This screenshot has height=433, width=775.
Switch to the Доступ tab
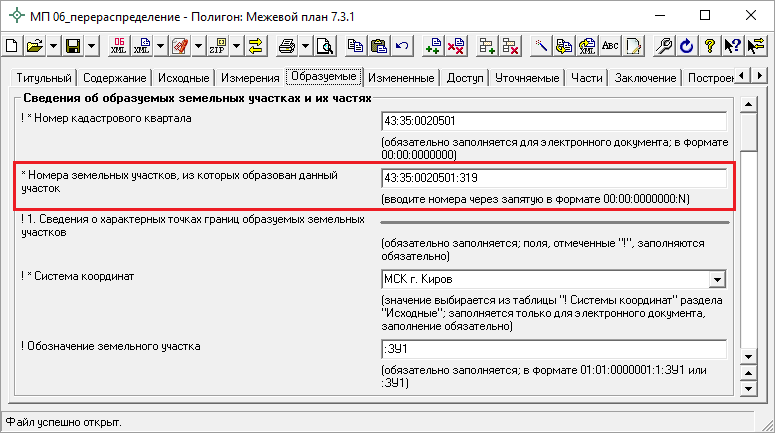pyautogui.click(x=465, y=78)
